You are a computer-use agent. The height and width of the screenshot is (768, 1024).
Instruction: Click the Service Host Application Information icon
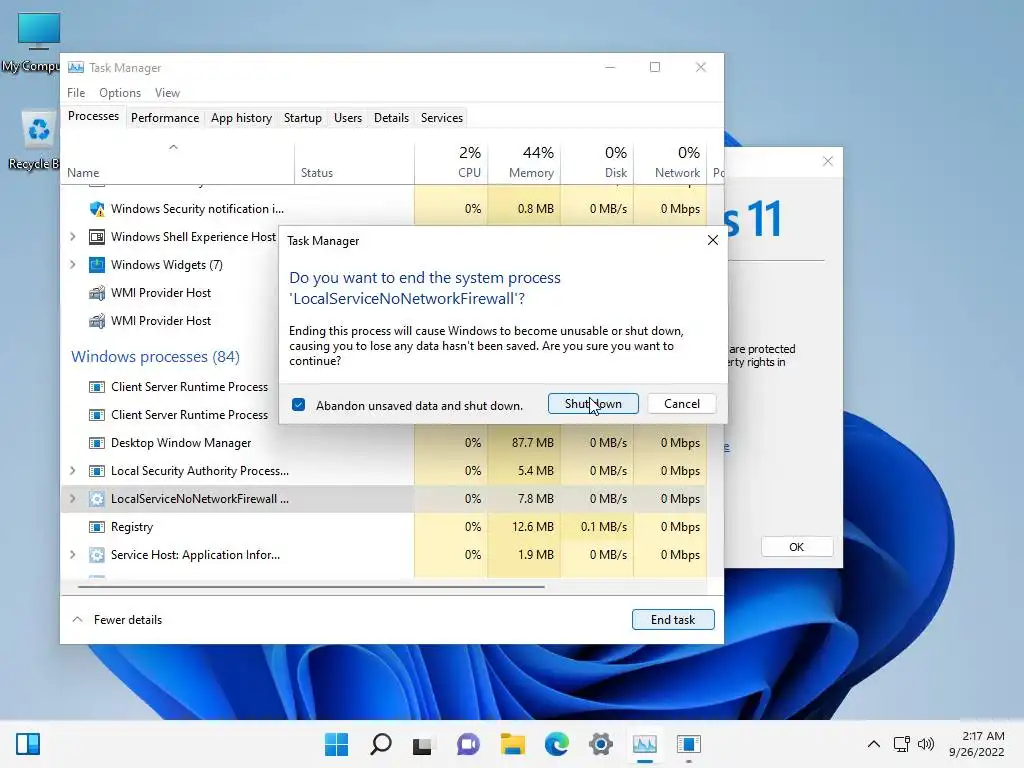[x=97, y=555]
